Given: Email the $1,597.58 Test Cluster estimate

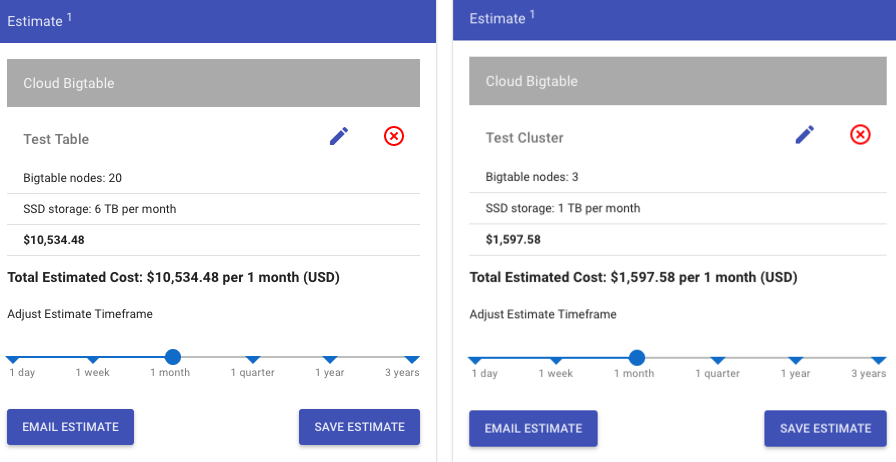Looking at the screenshot, I should pyautogui.click(x=533, y=428).
